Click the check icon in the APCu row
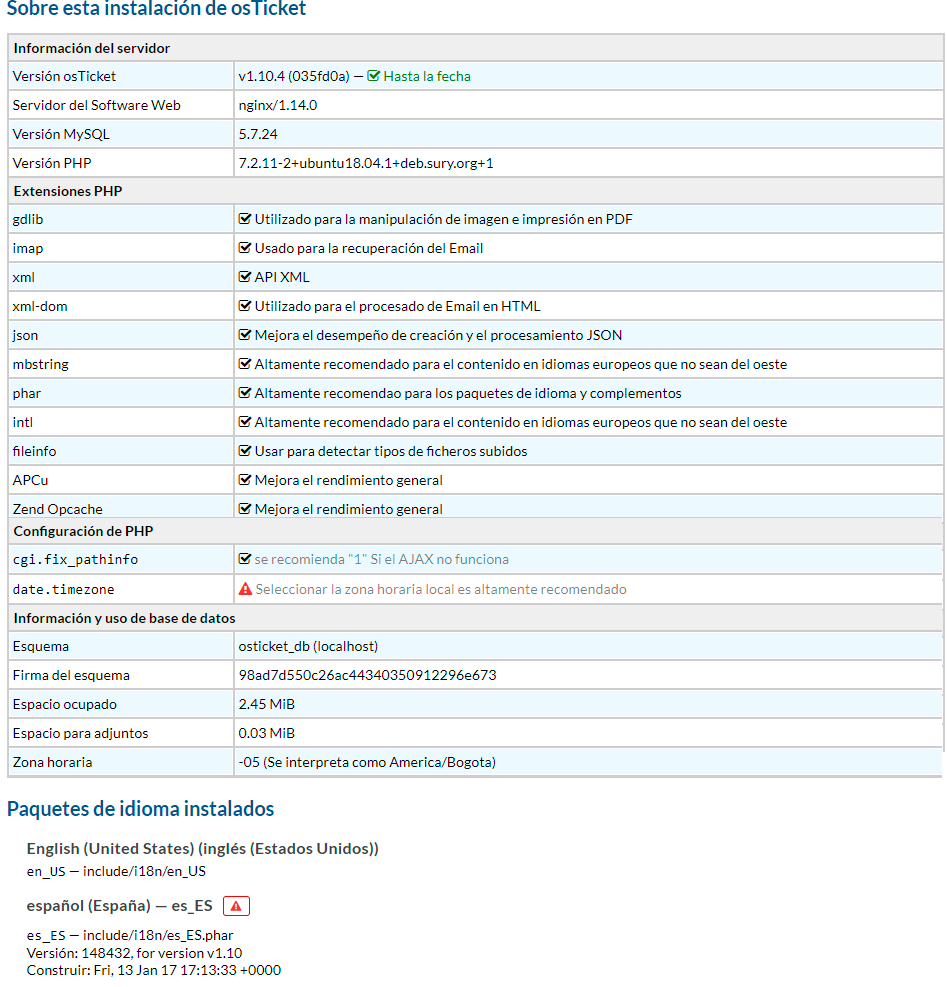The height and width of the screenshot is (987, 947). point(244,480)
